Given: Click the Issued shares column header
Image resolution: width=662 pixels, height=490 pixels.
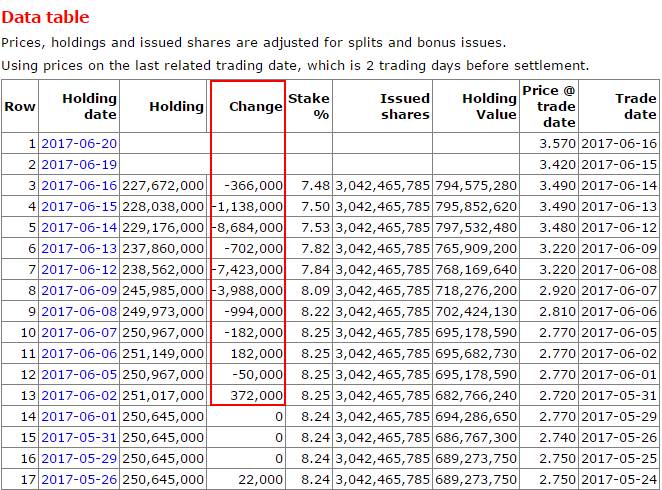Looking at the screenshot, I should 404,106.
